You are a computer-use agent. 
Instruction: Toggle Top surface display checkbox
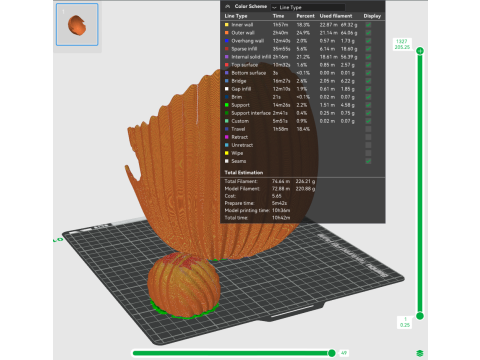coord(368,65)
